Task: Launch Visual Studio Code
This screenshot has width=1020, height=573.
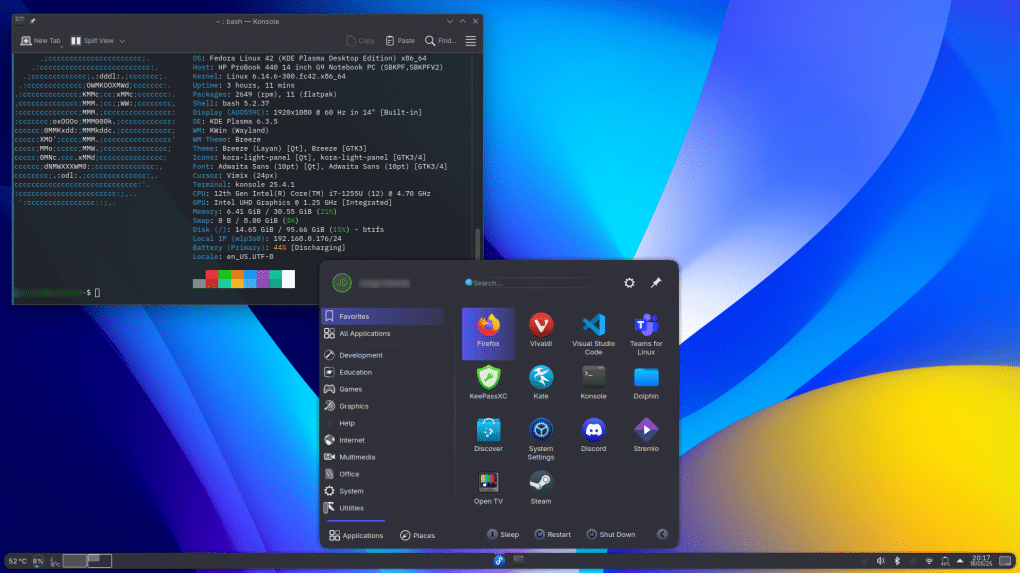Action: [x=593, y=334]
